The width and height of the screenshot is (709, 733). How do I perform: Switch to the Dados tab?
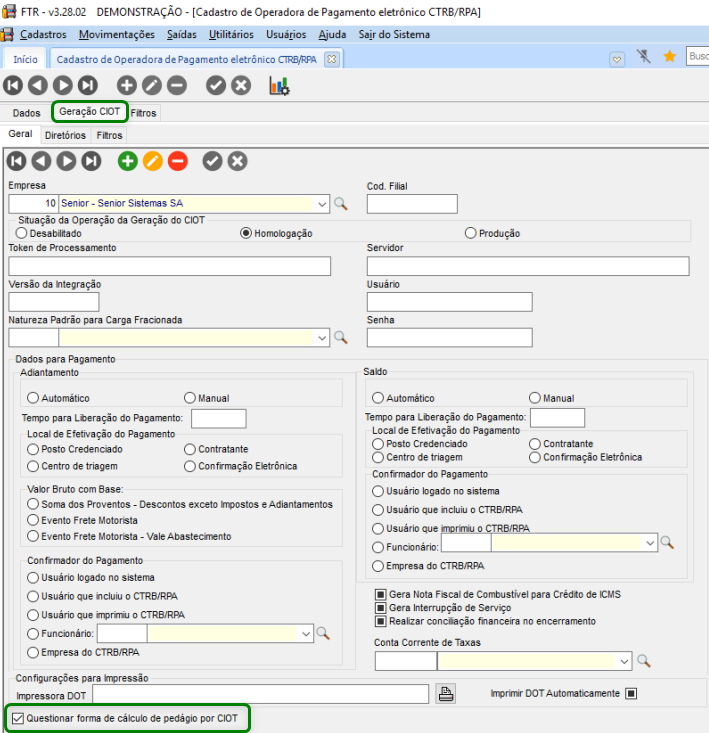pos(27,113)
